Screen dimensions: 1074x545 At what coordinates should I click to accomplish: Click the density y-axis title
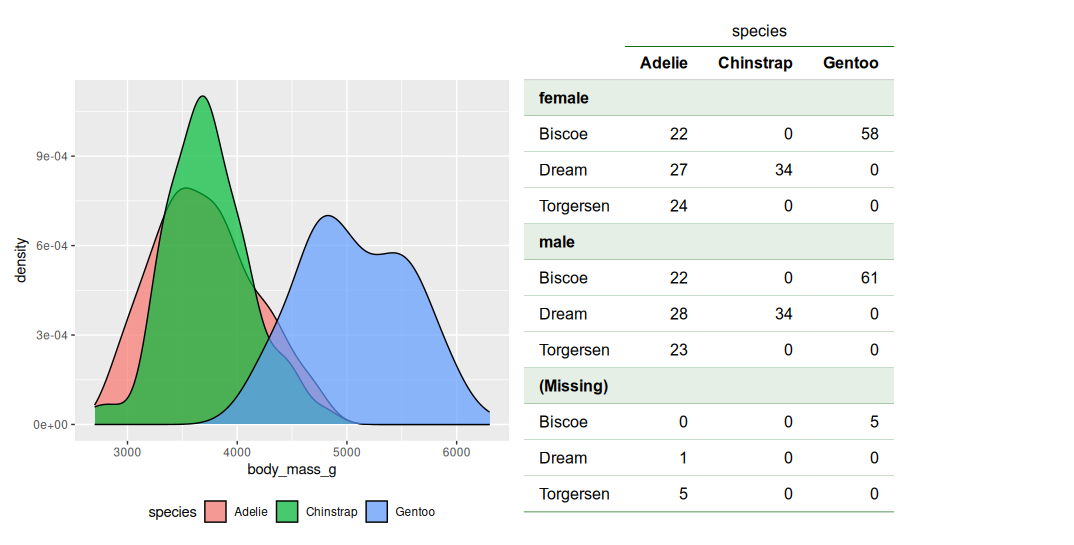(20, 260)
